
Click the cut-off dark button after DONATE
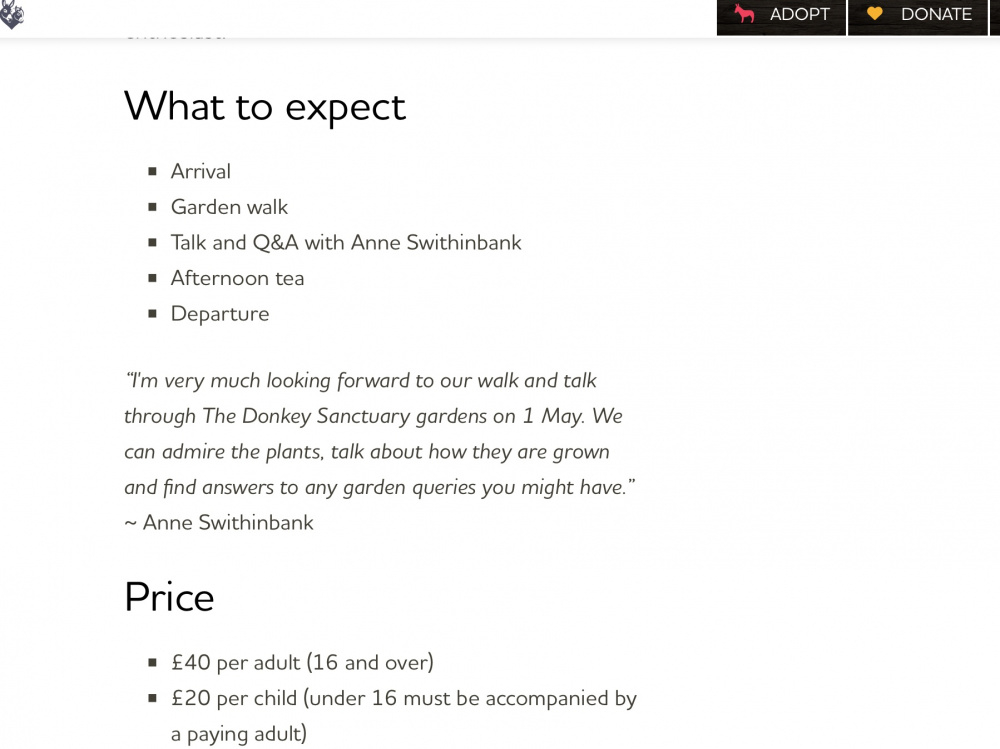coord(995,17)
